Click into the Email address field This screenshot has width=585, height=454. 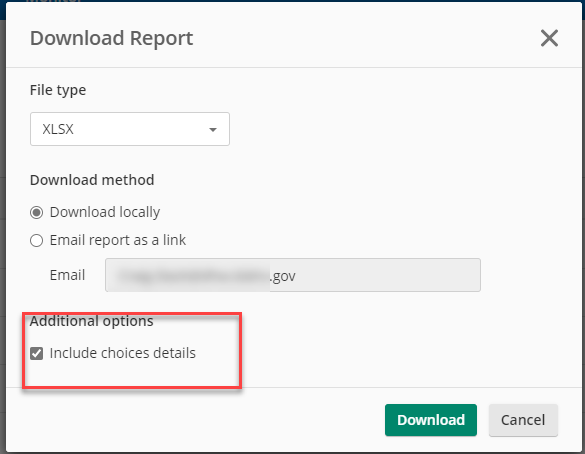[293, 275]
